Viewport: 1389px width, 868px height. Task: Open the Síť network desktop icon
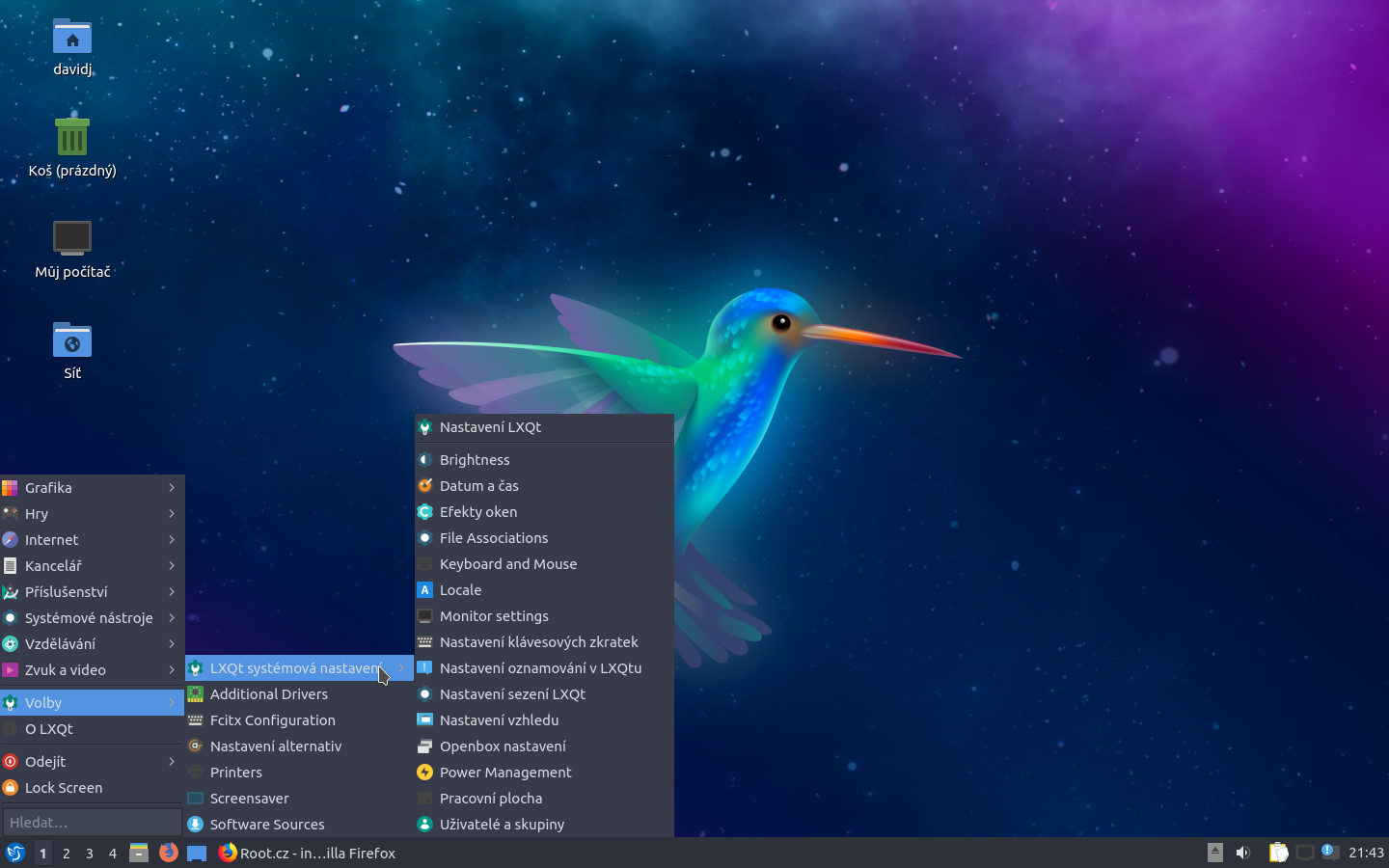(71, 347)
